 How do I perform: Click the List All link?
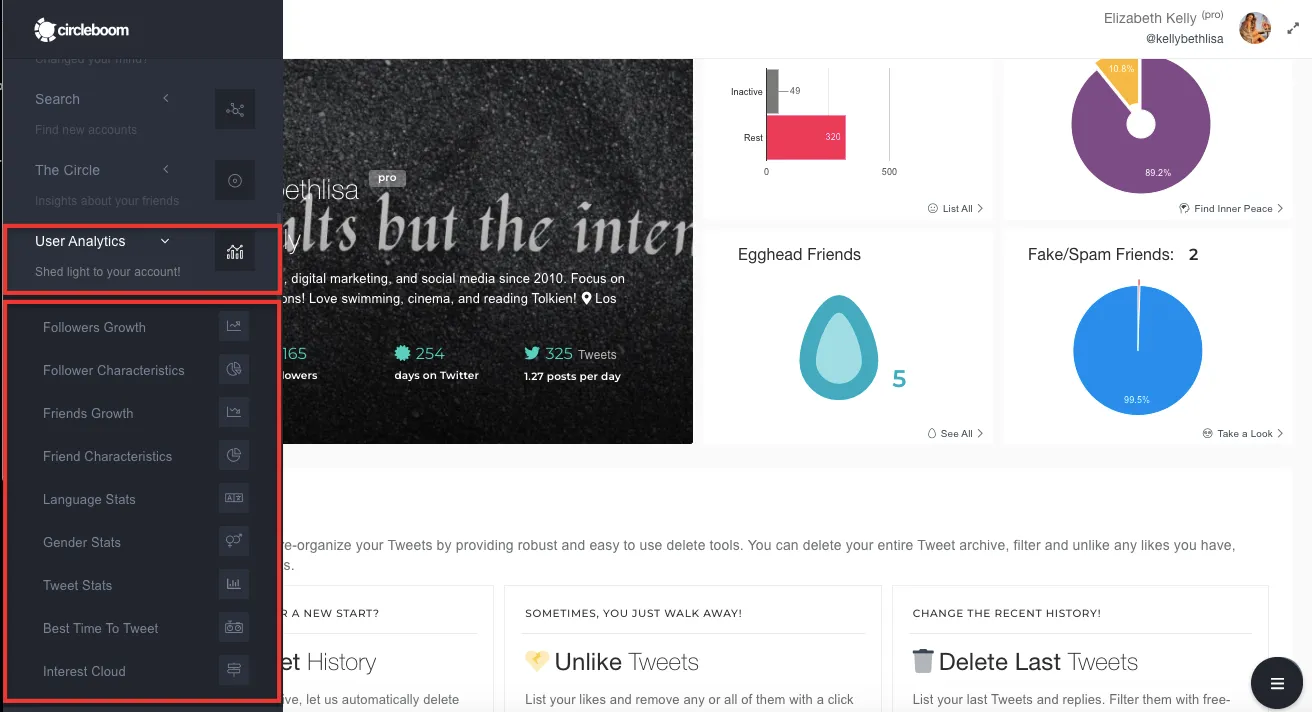point(951,208)
